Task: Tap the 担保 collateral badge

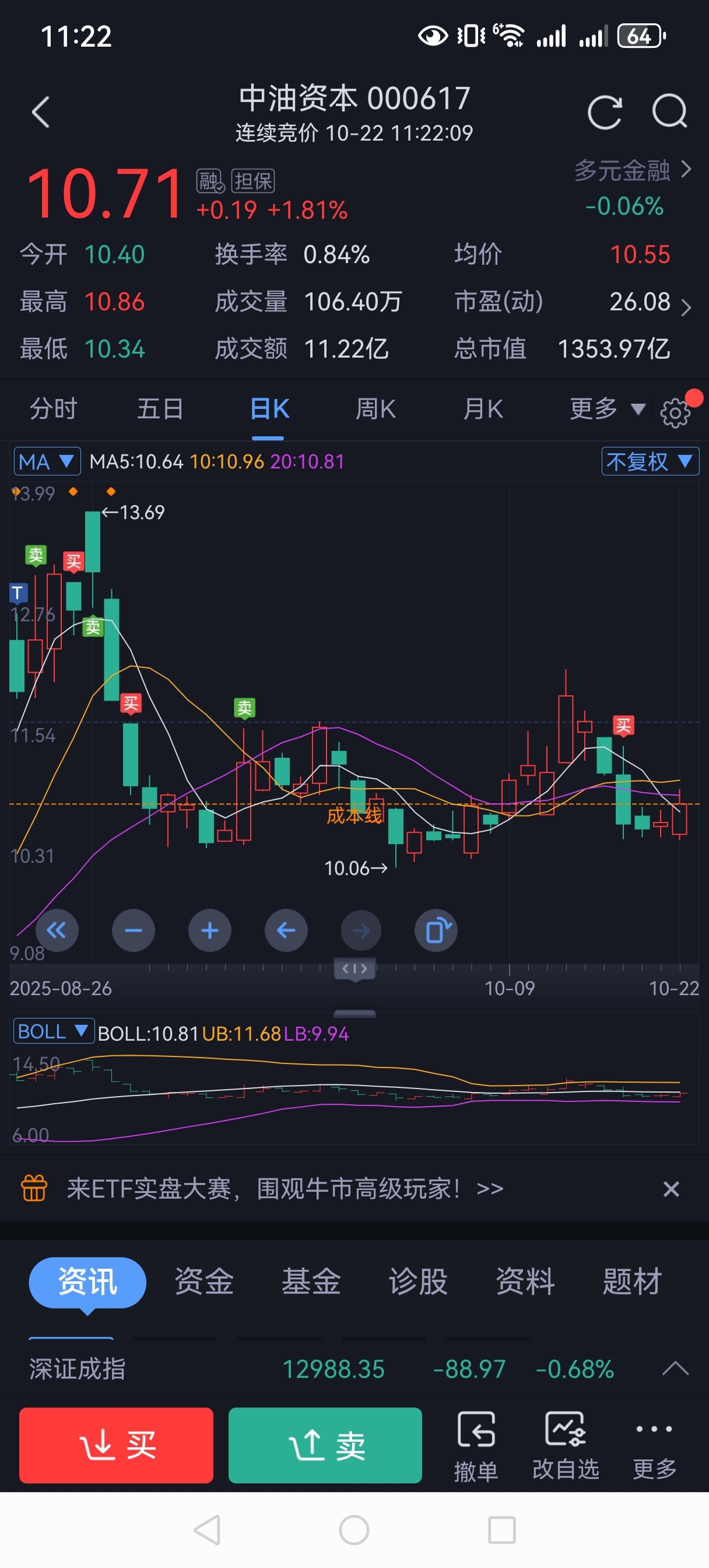Action: 253,181
